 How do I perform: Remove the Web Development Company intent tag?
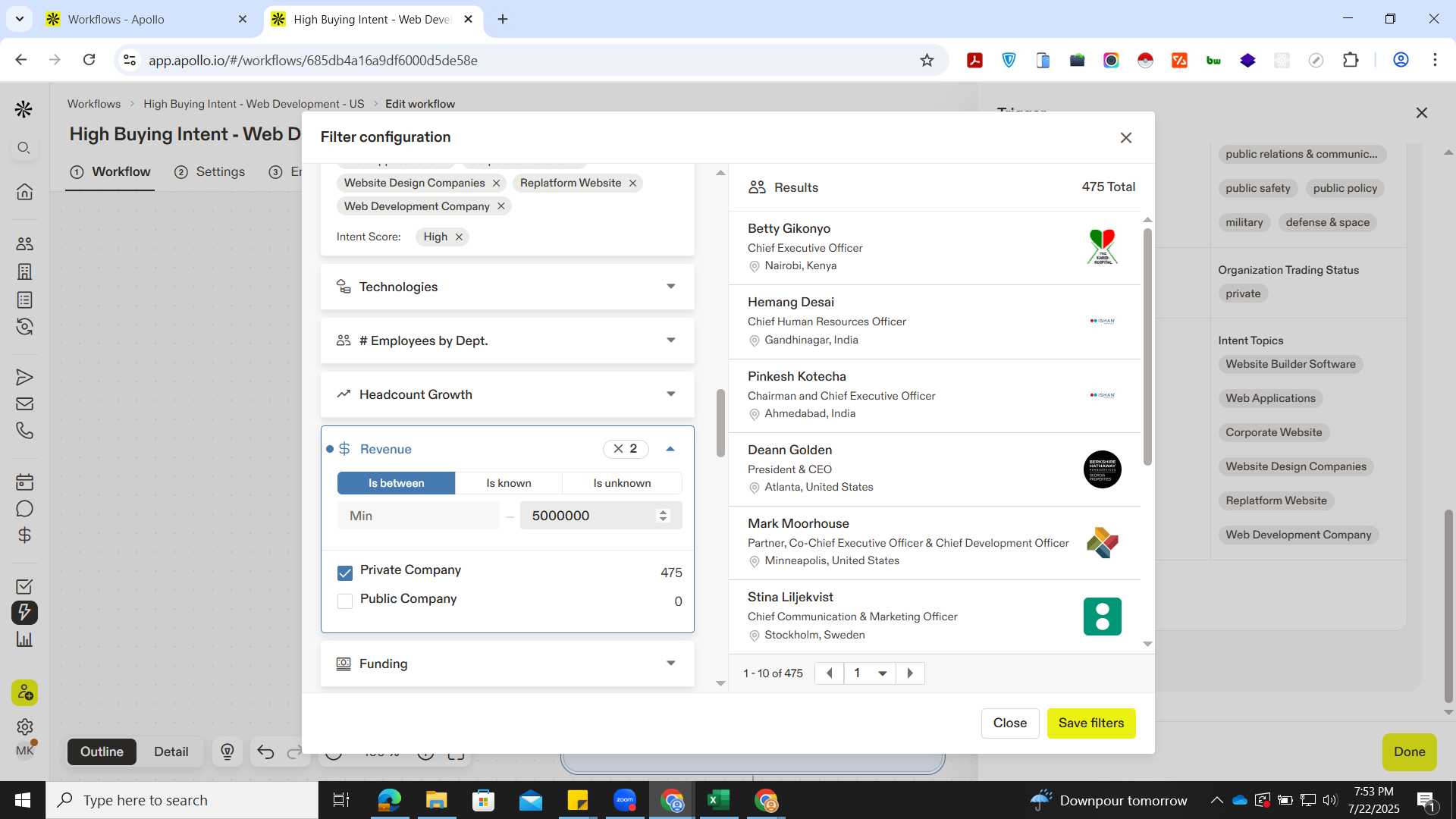[500, 206]
